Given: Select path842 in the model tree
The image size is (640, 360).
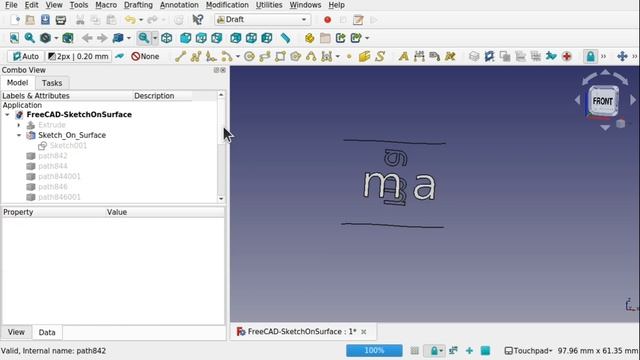Looking at the screenshot, I should coord(53,156).
